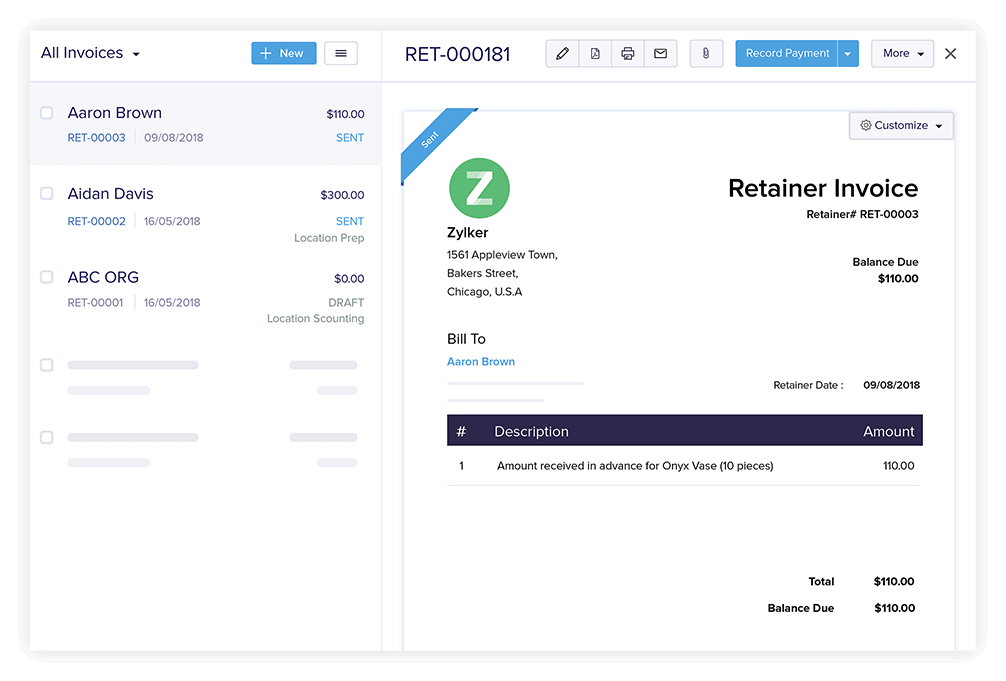This screenshot has height=681, width=1006.
Task: Open the All Invoices dropdown
Action: [x=89, y=53]
